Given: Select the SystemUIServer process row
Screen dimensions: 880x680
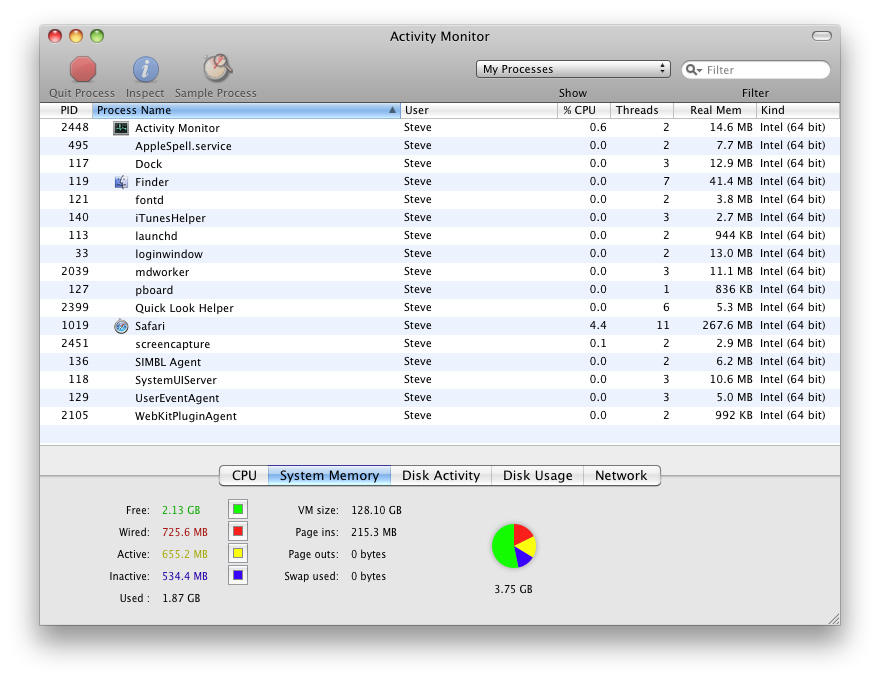Looking at the screenshot, I should coord(439,379).
